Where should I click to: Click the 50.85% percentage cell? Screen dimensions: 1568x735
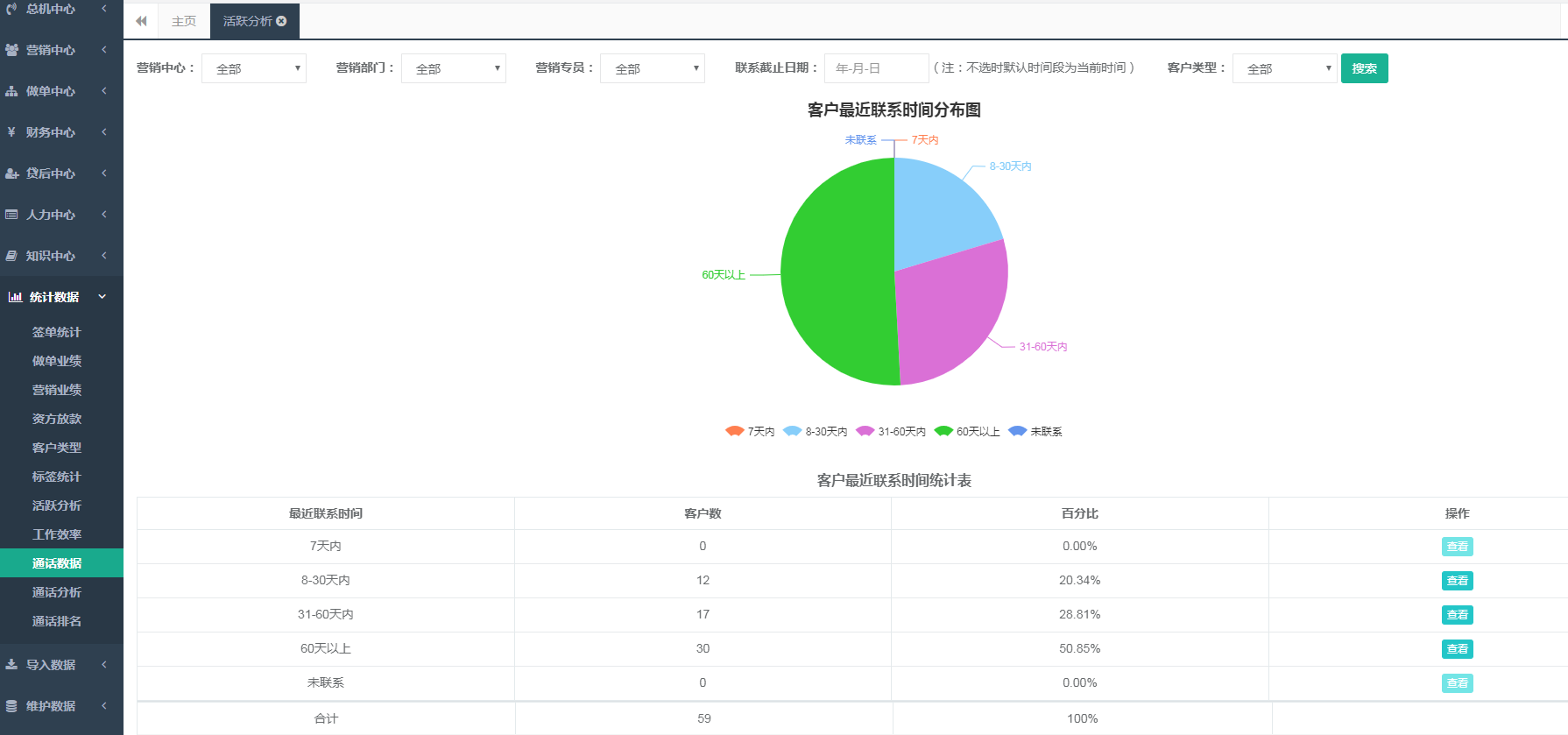1080,649
